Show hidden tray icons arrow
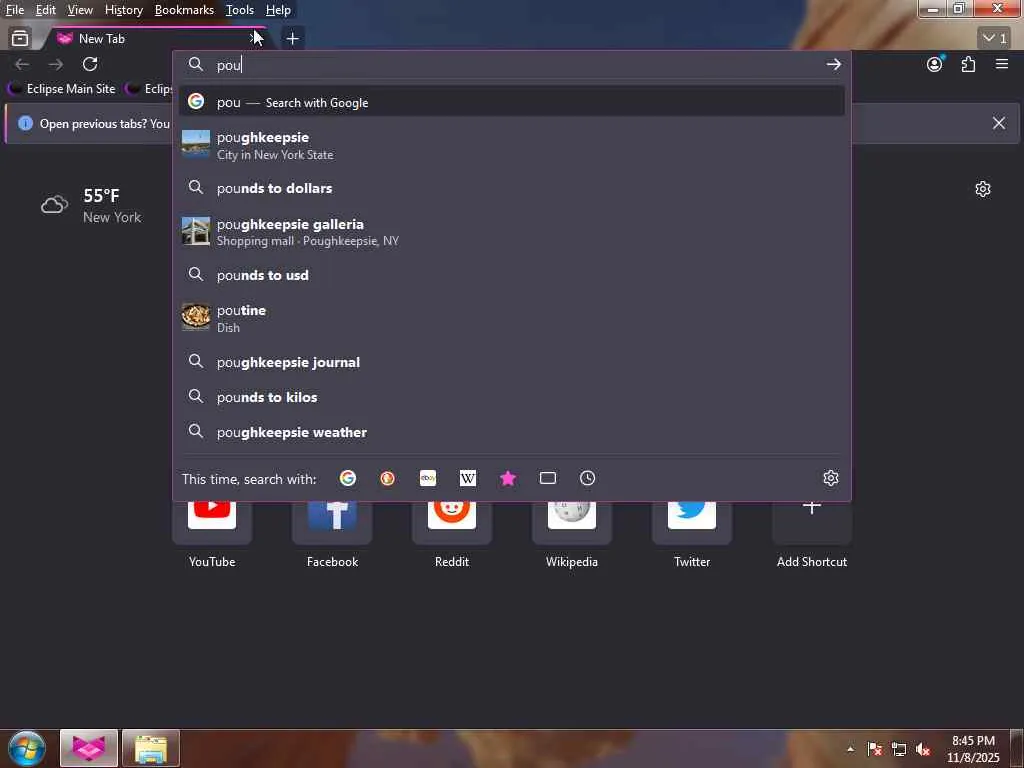 point(850,749)
